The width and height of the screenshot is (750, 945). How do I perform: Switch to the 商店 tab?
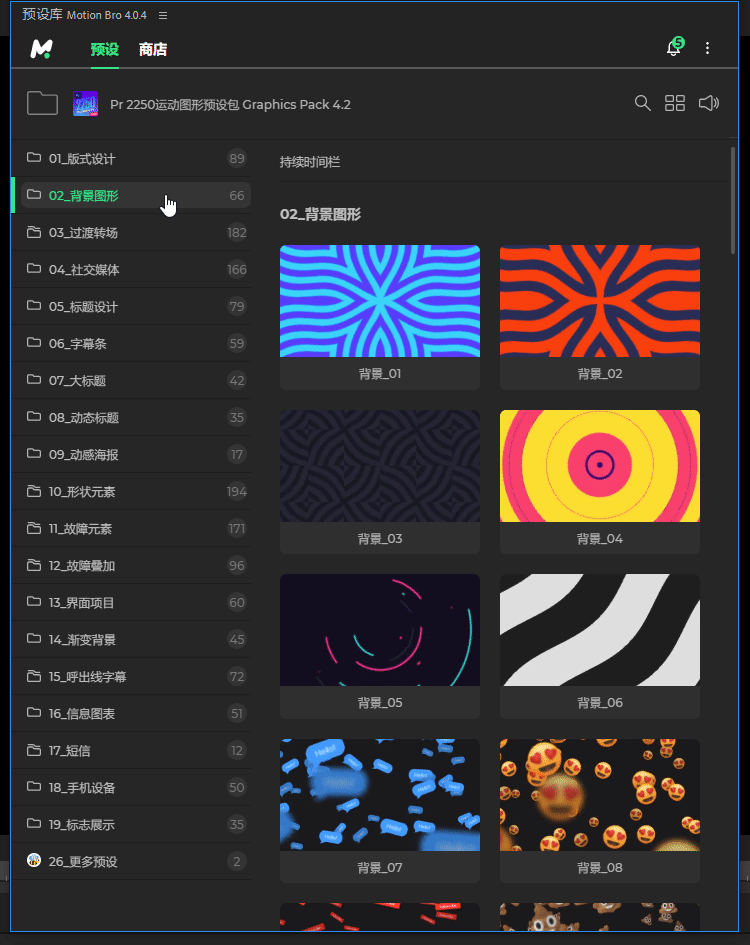153,49
